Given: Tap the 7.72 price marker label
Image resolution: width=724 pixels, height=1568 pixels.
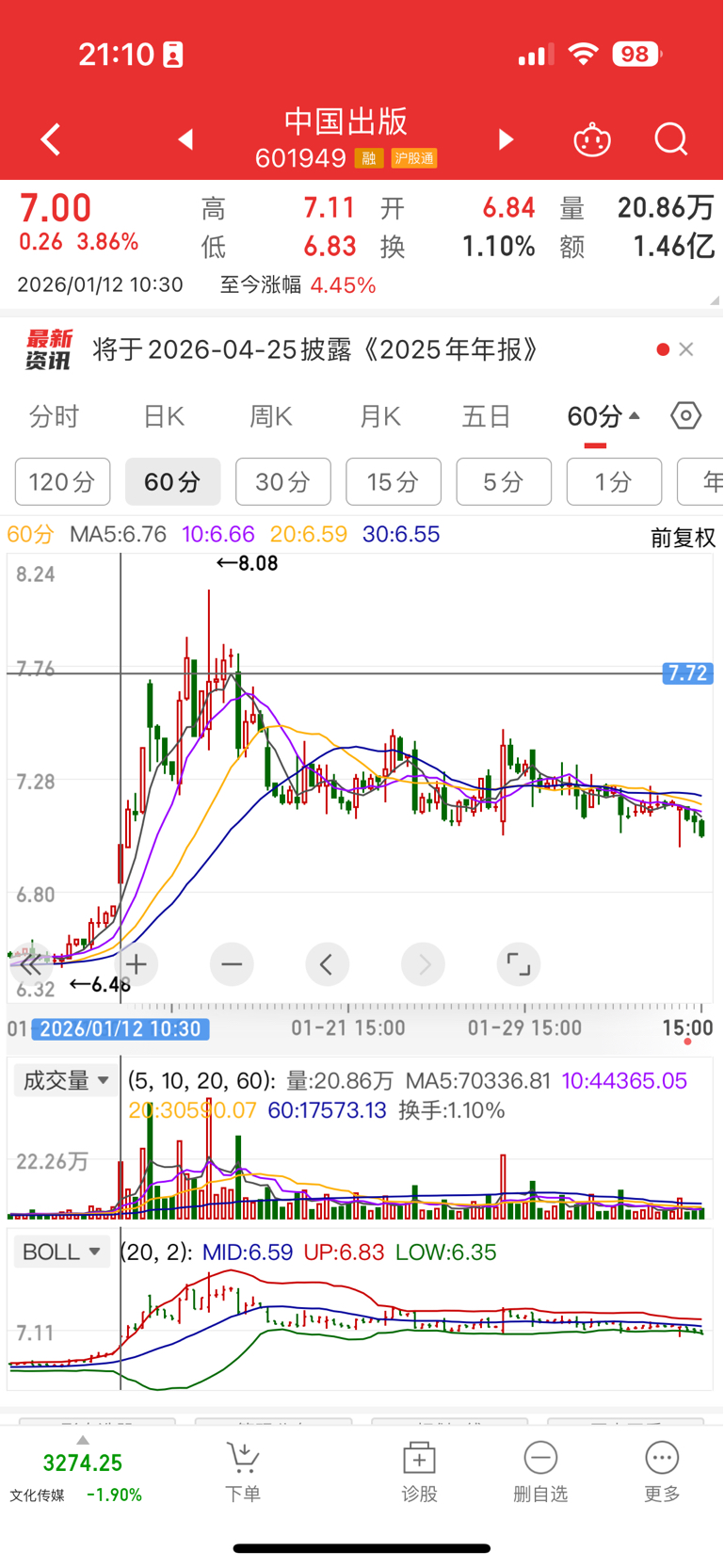Looking at the screenshot, I should (x=687, y=673).
